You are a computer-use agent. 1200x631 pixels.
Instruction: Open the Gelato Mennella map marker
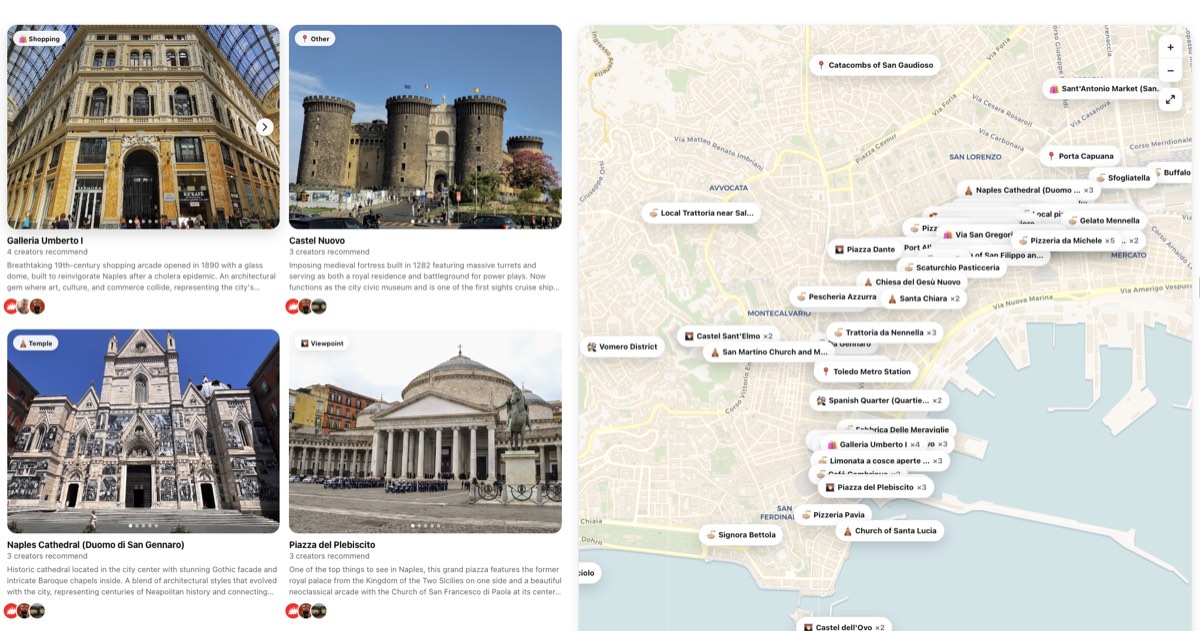tap(1103, 221)
